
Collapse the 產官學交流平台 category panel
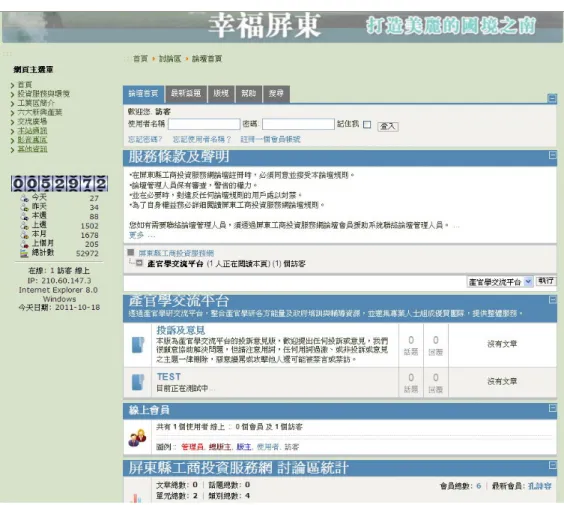pos(552,300)
